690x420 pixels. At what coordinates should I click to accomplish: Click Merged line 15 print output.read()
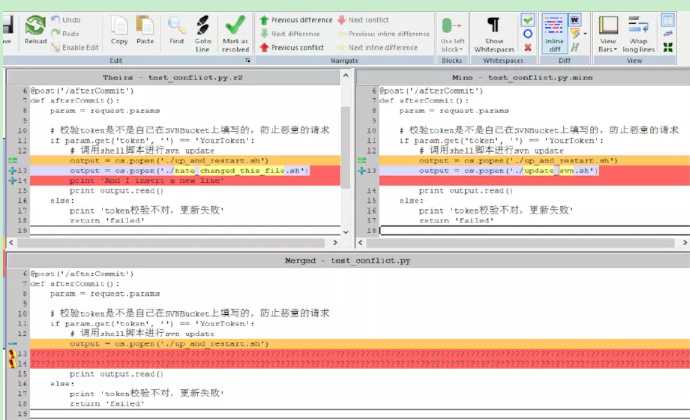click(116, 374)
